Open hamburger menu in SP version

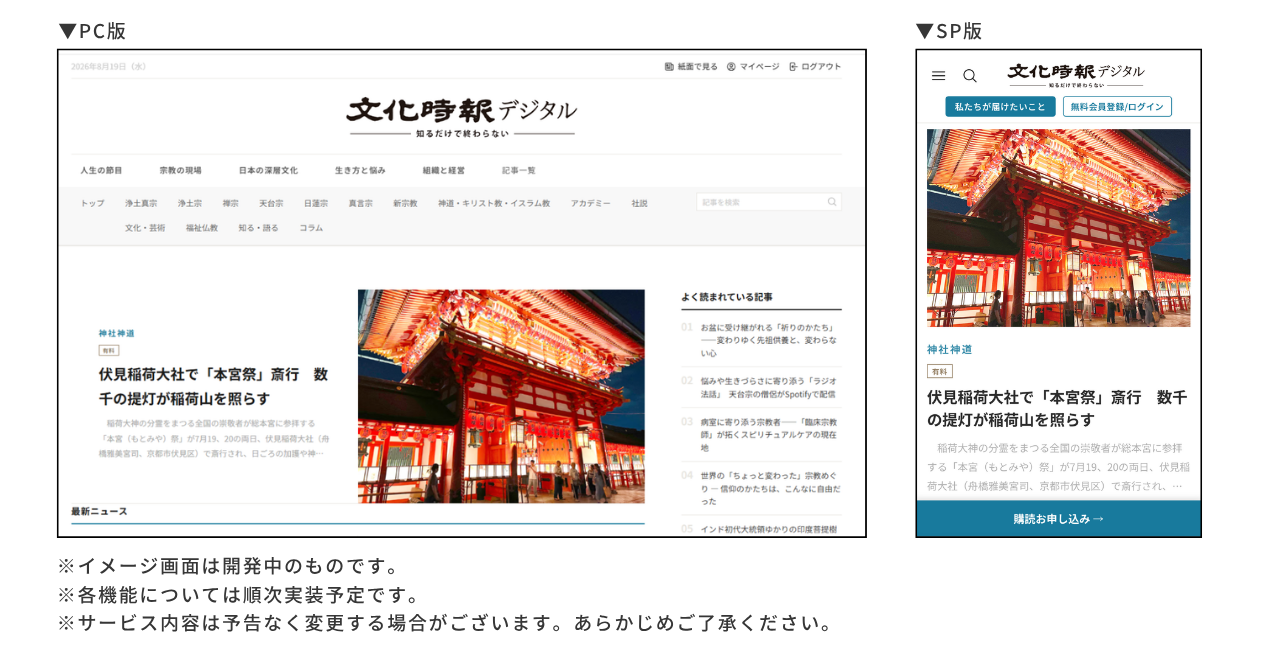point(938,76)
